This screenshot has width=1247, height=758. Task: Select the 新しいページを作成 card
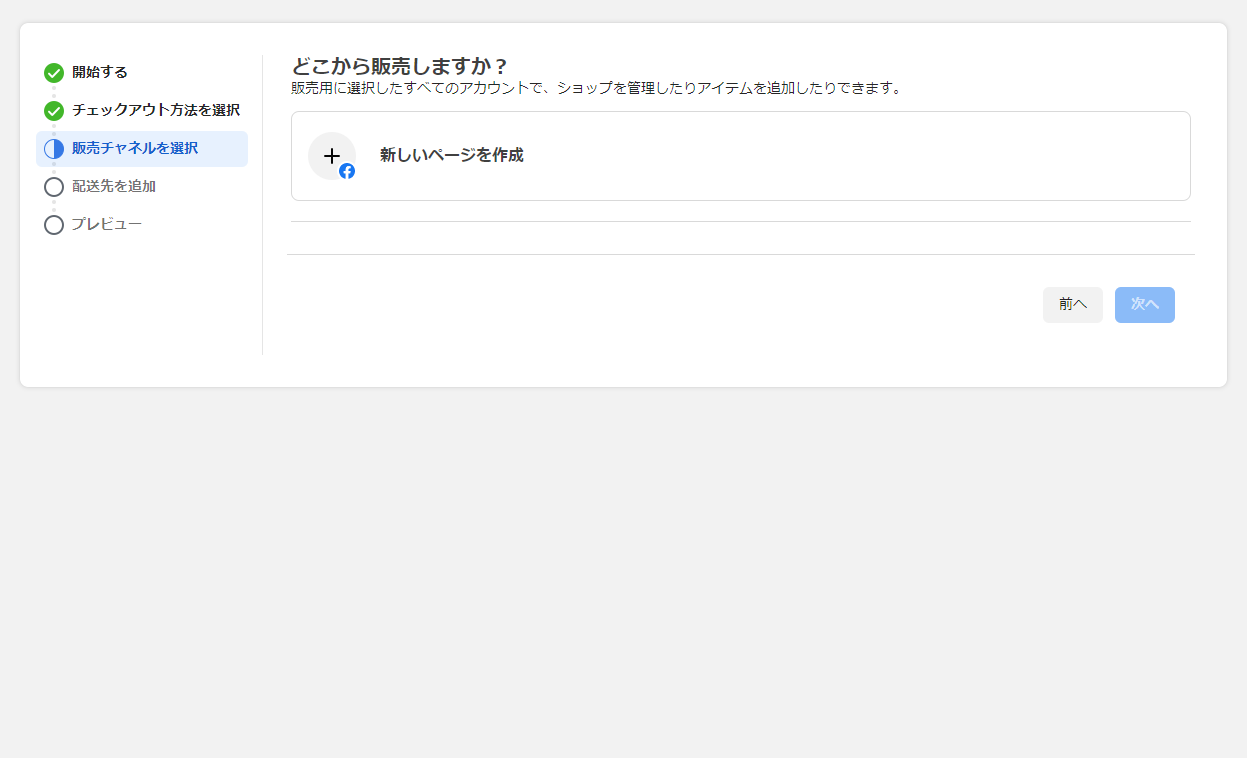click(740, 155)
